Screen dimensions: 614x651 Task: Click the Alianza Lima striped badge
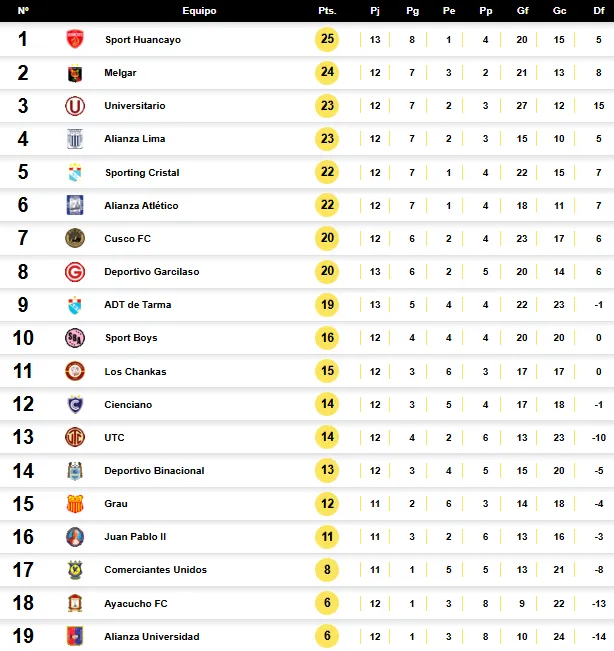coord(75,139)
